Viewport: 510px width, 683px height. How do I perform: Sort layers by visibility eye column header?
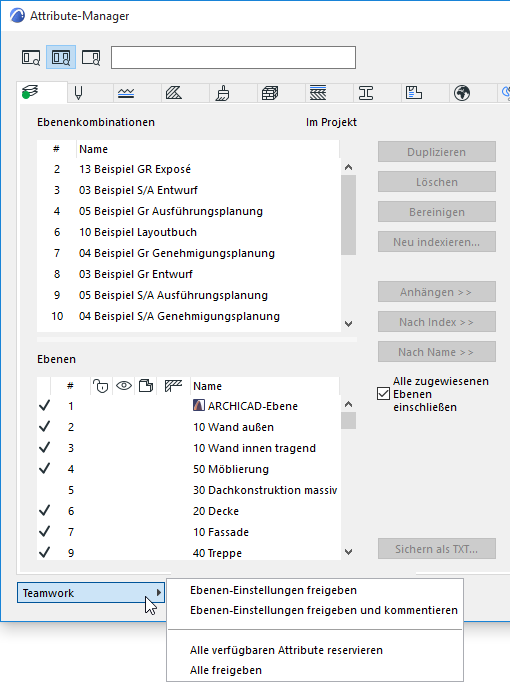pyautogui.click(x=124, y=386)
